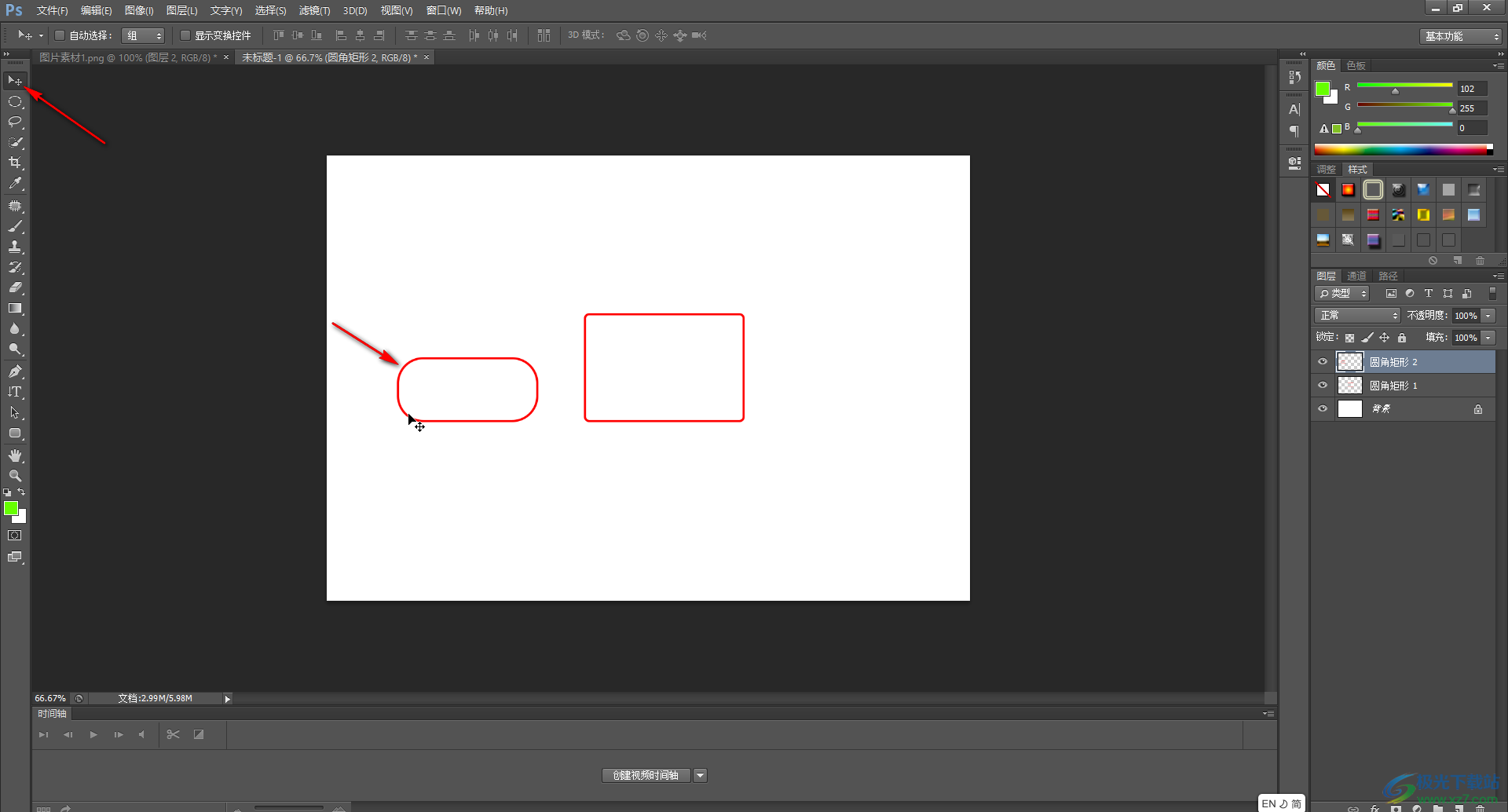Select the Path Selection tool
This screenshot has width=1508, height=812.
tap(15, 412)
